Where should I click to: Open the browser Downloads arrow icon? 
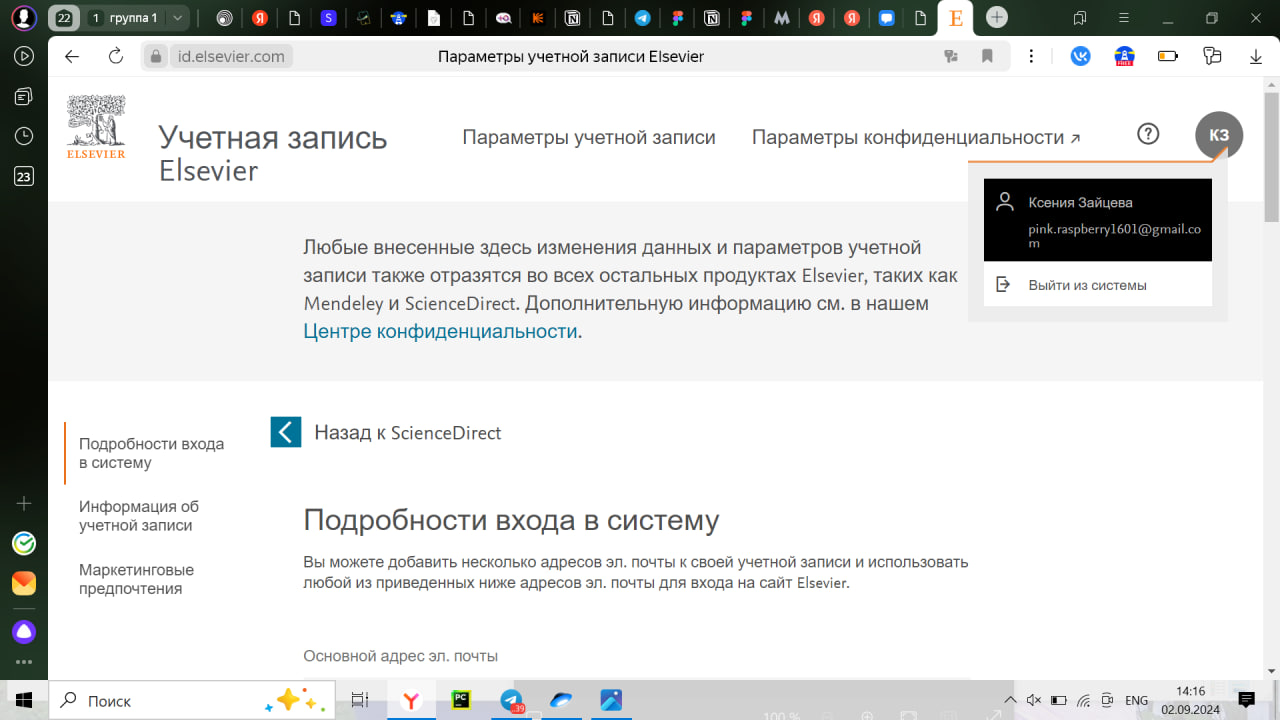tap(1256, 57)
